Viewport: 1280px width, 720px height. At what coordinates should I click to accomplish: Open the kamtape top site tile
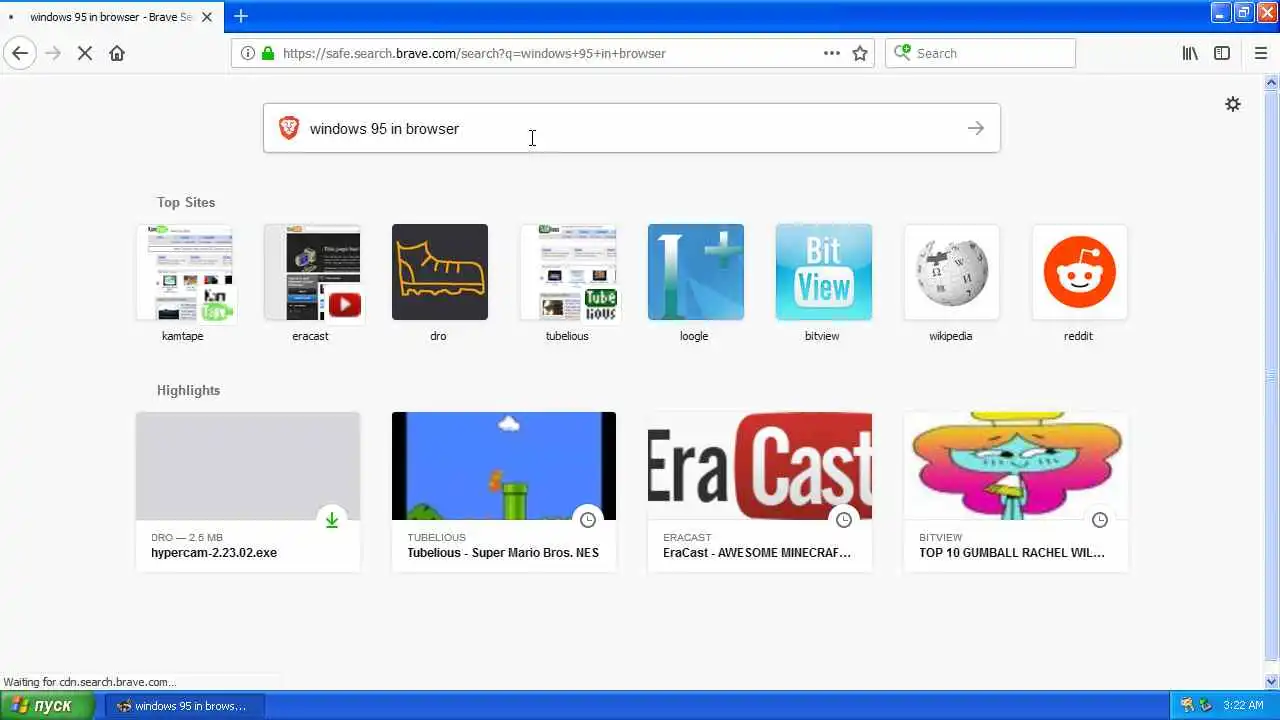184,272
